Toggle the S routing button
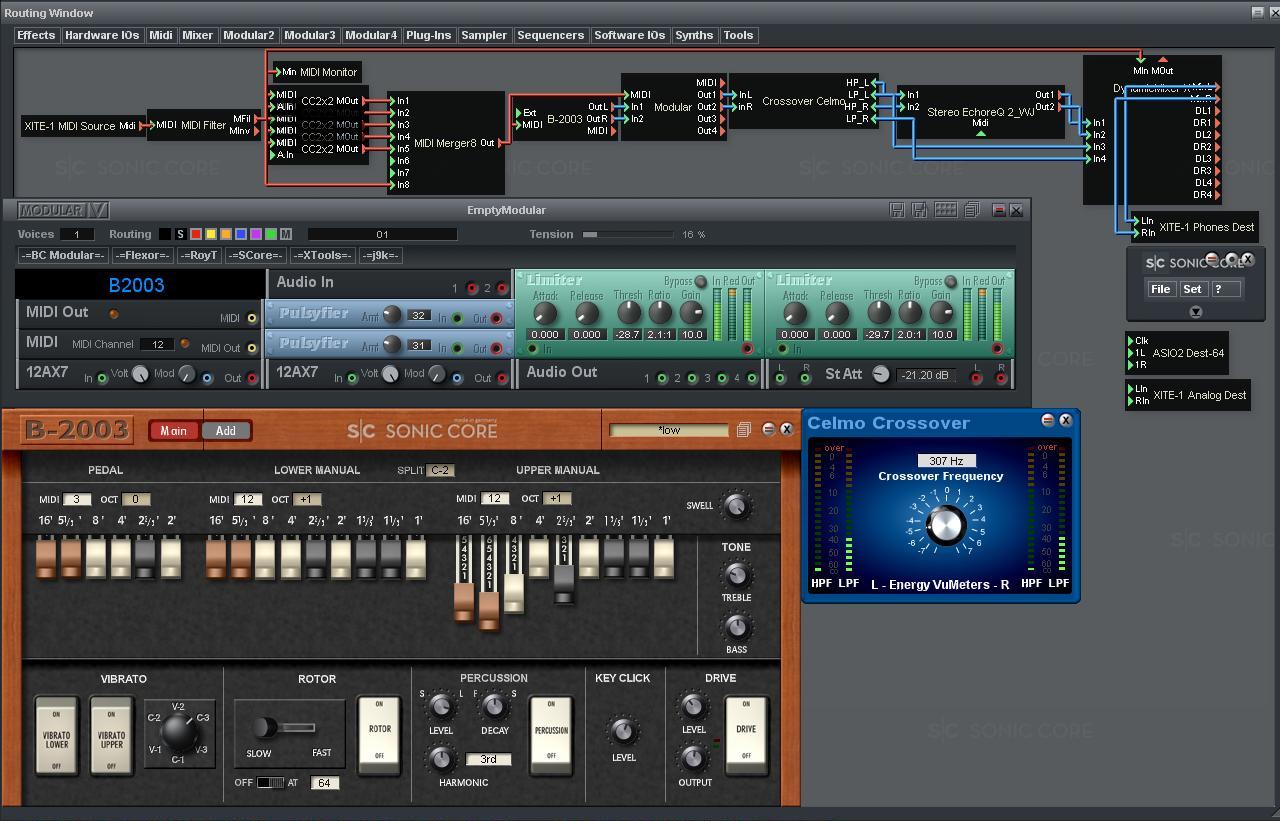 click(181, 234)
